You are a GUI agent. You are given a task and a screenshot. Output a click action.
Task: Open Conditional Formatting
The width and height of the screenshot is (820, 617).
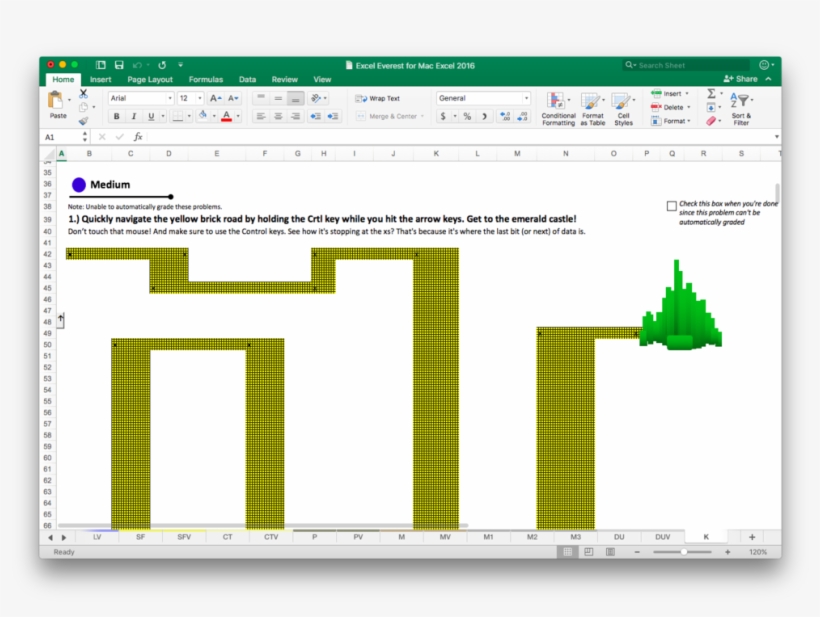point(558,108)
